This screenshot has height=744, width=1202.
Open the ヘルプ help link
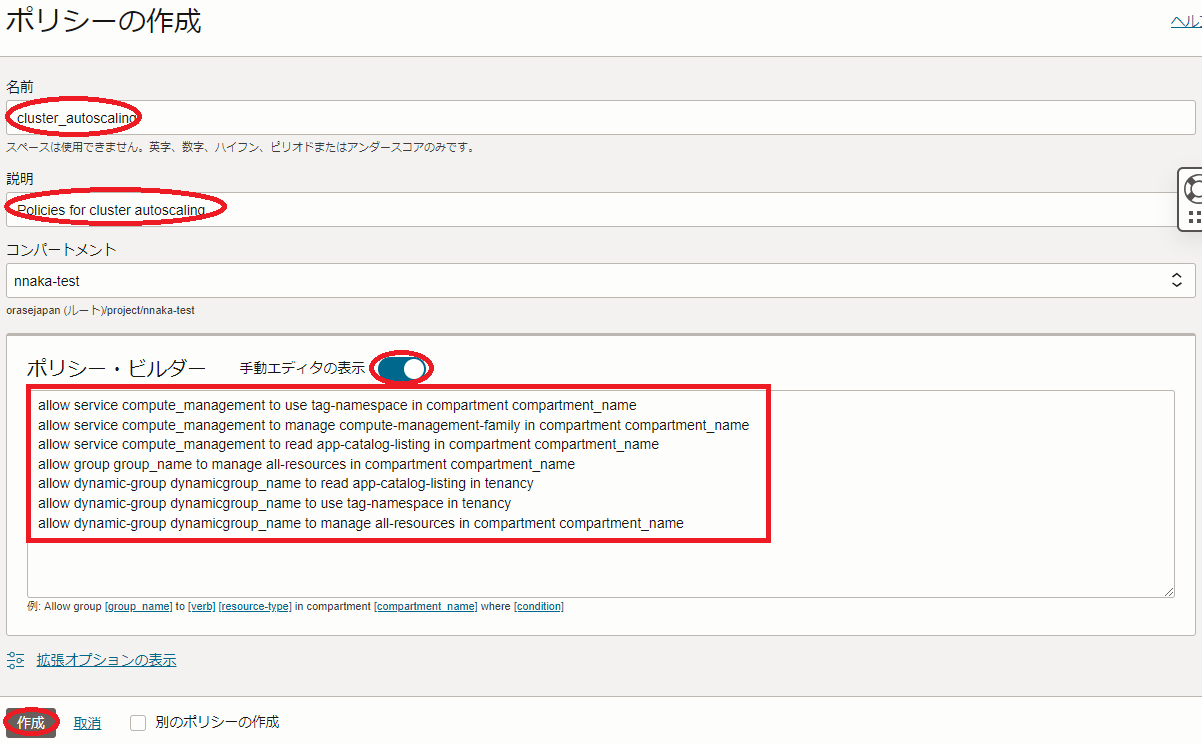[1186, 22]
